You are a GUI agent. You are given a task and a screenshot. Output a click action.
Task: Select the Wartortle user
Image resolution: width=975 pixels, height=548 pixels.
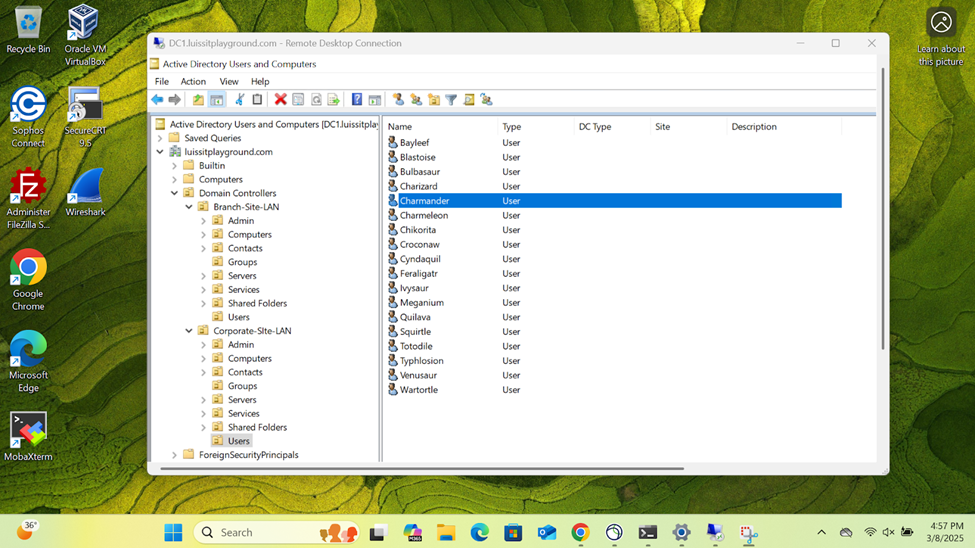point(418,390)
